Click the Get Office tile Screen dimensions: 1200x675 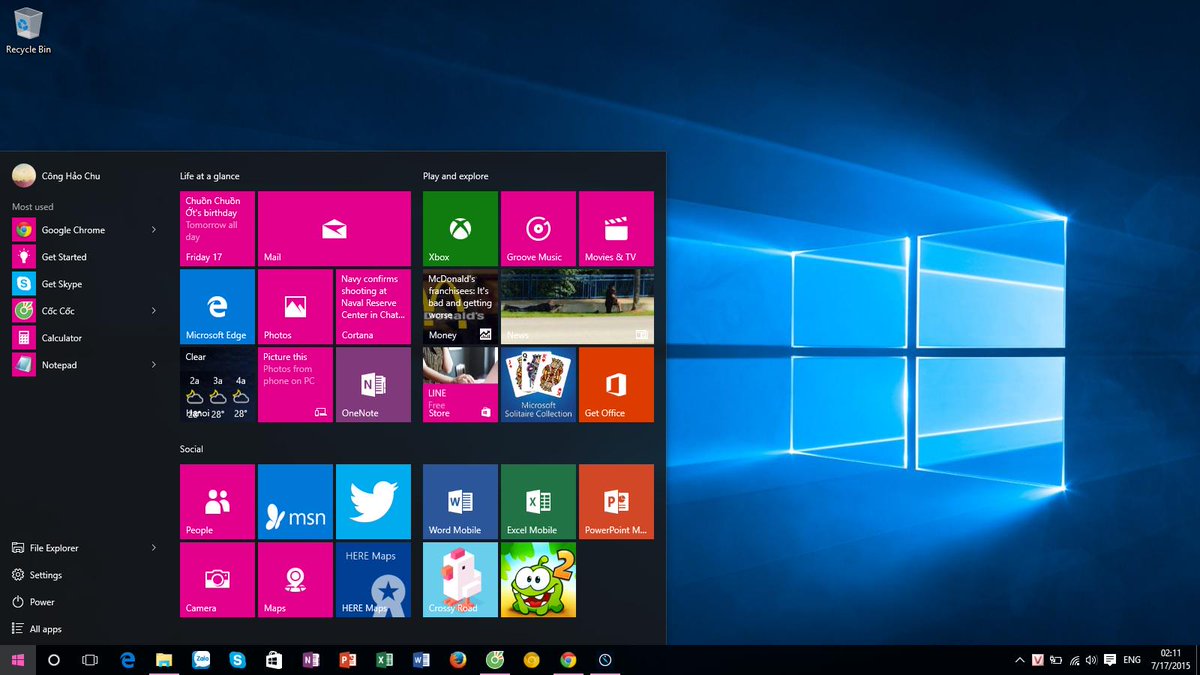(x=616, y=384)
